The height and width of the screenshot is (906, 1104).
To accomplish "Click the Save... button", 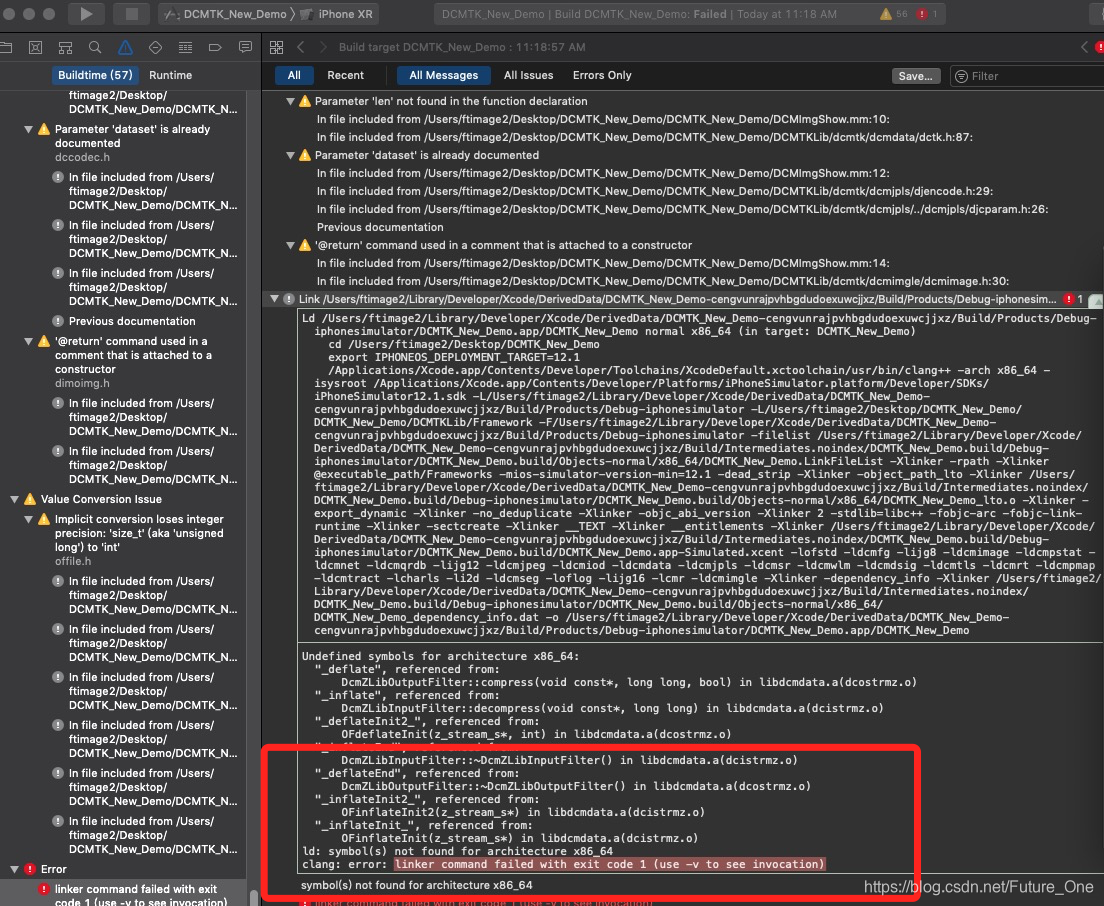I will (915, 76).
